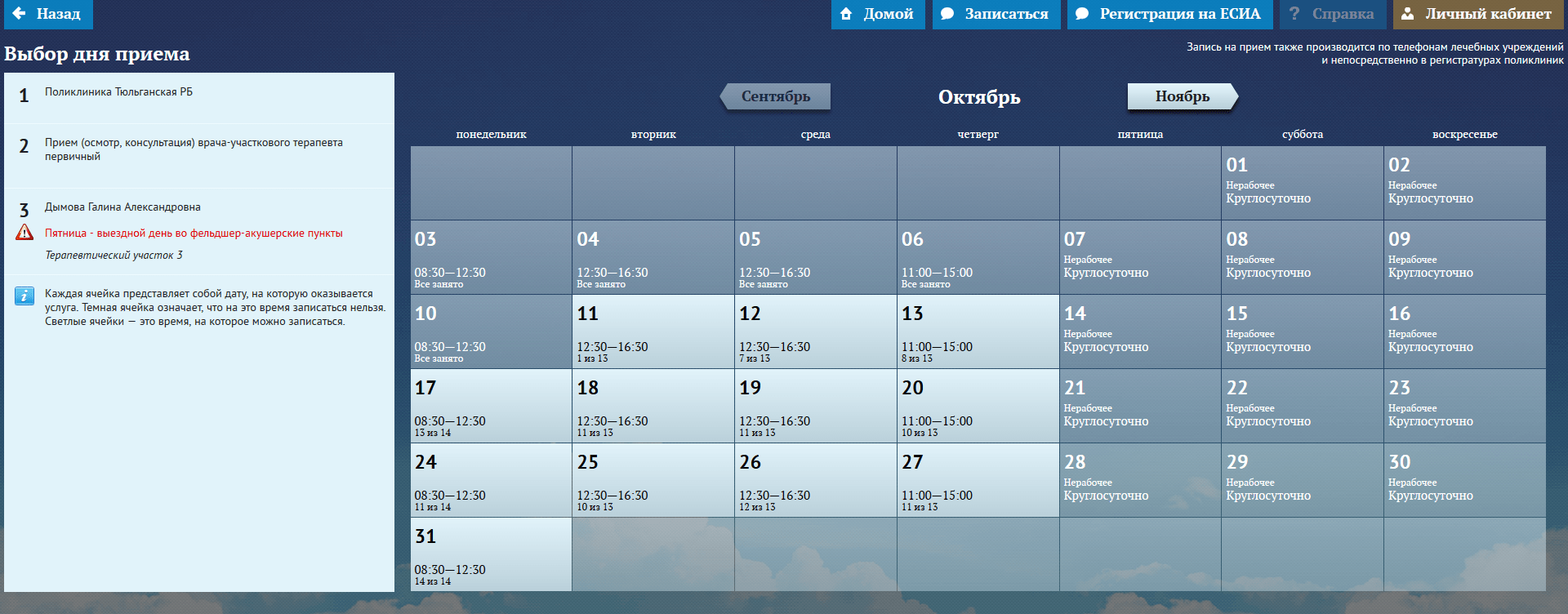Pick date 18 in the calendar

pyautogui.click(x=653, y=406)
